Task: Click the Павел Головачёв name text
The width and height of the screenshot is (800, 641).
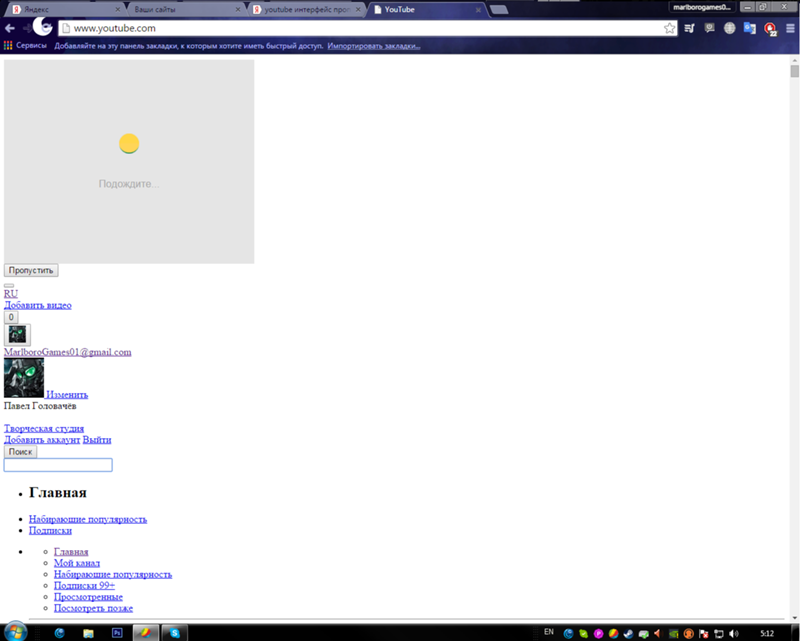Action: pyautogui.click(x=40, y=406)
